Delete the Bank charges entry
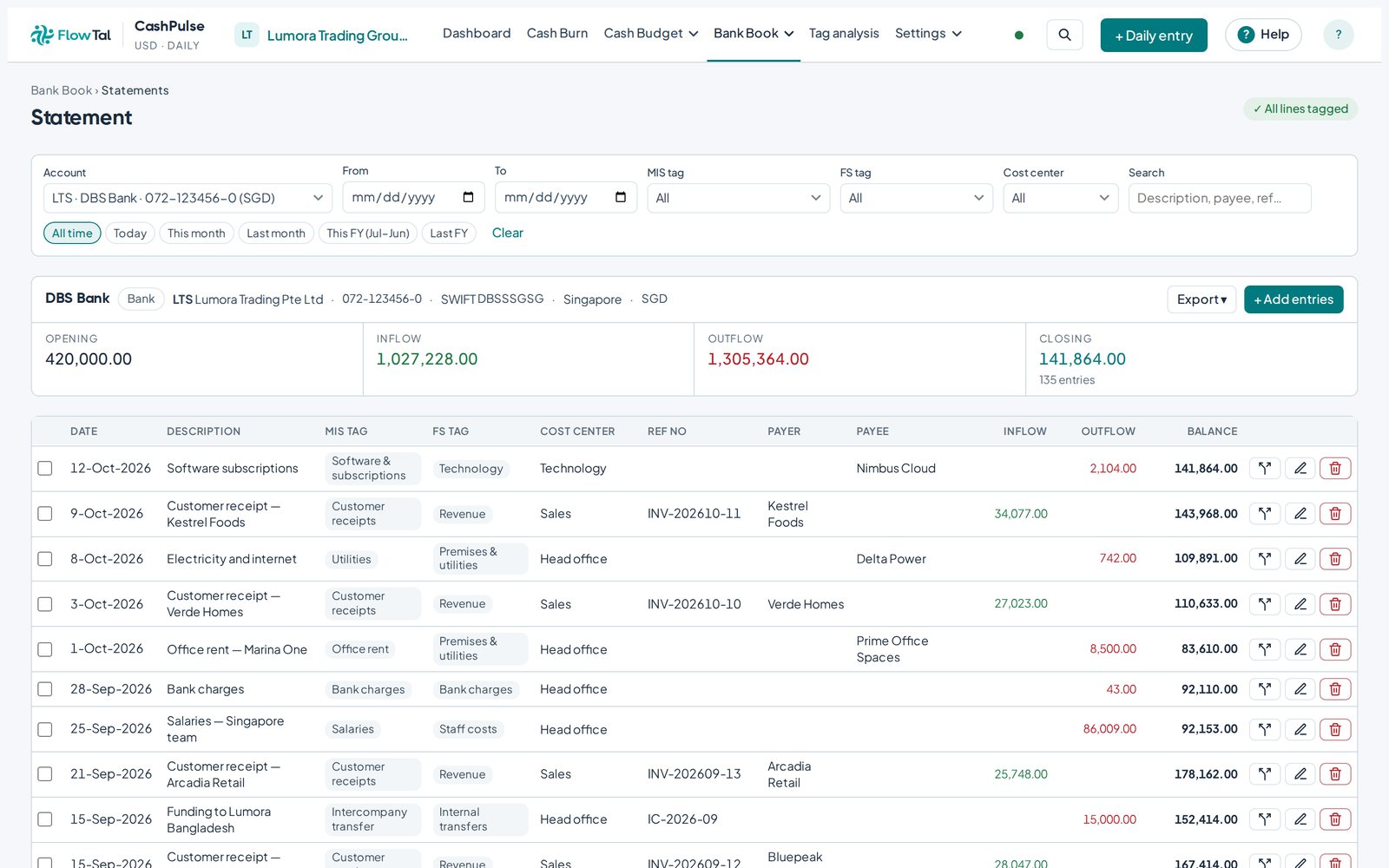This screenshot has height=868, width=1389. (1335, 689)
